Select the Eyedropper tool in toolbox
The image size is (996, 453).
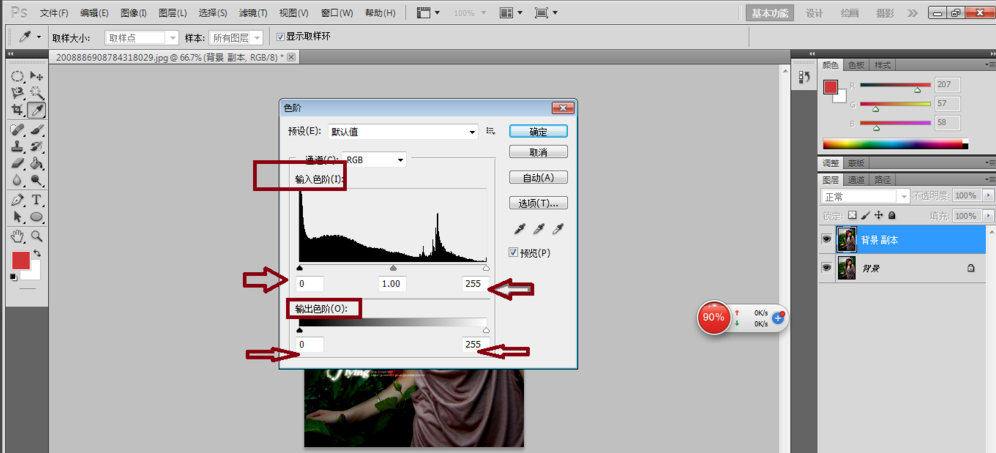[37, 110]
